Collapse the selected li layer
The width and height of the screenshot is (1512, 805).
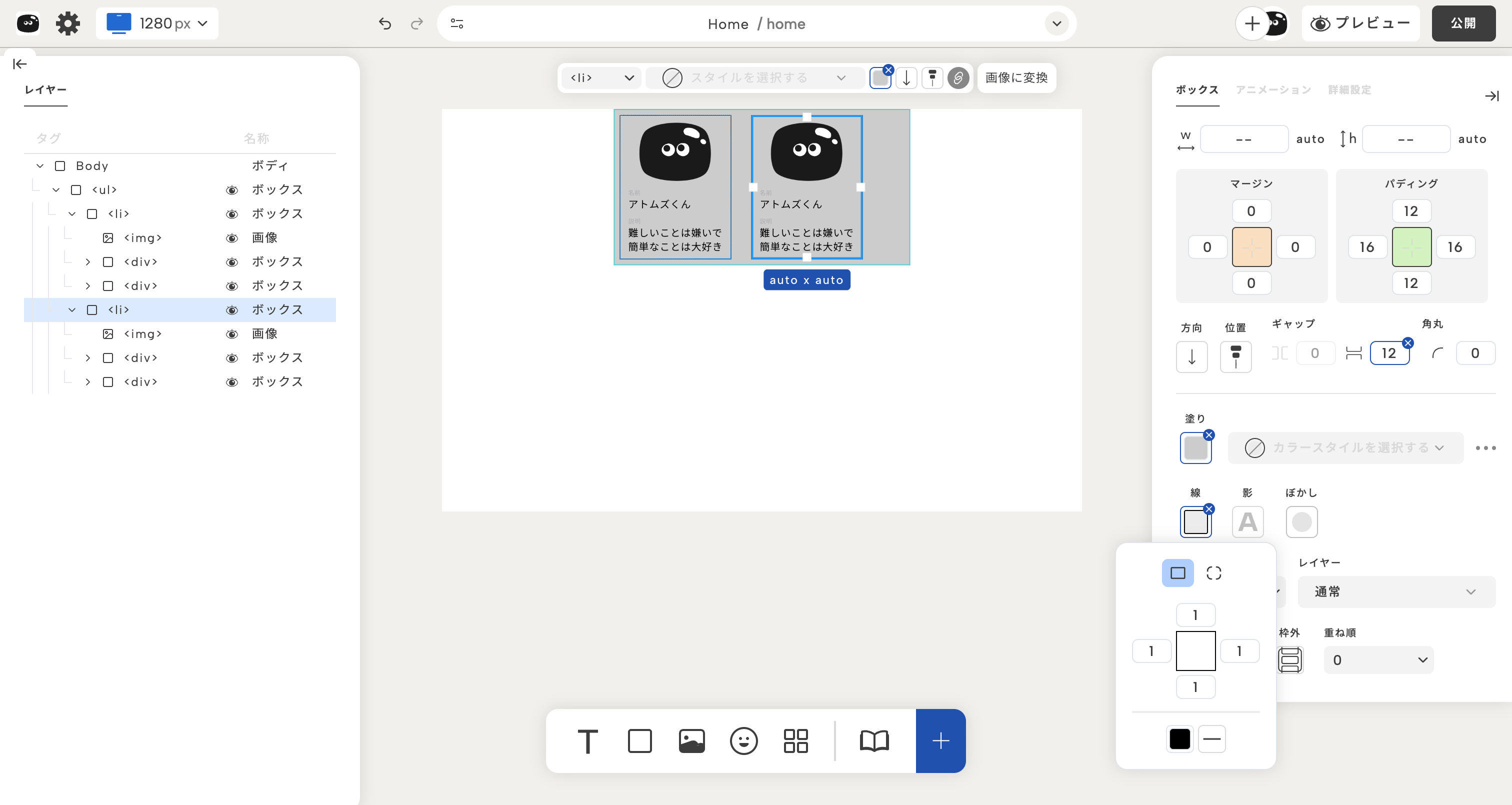[x=72, y=310]
